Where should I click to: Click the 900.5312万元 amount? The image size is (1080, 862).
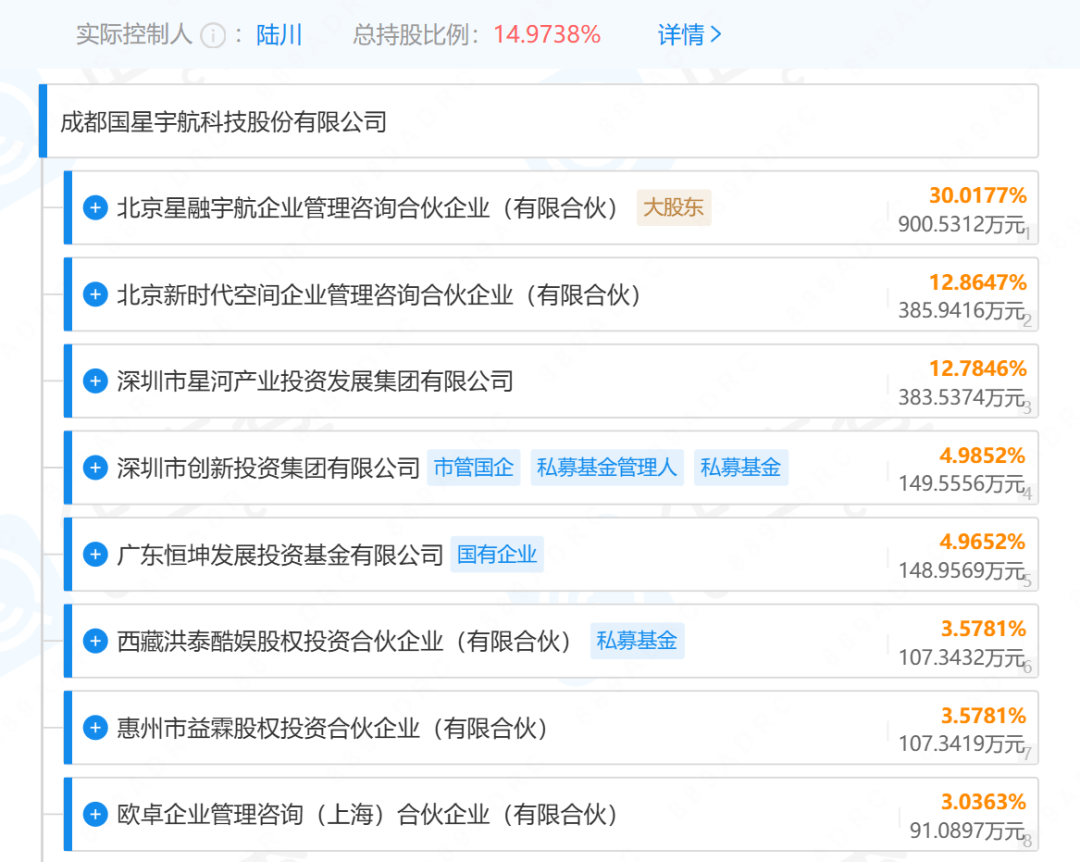[x=962, y=224]
